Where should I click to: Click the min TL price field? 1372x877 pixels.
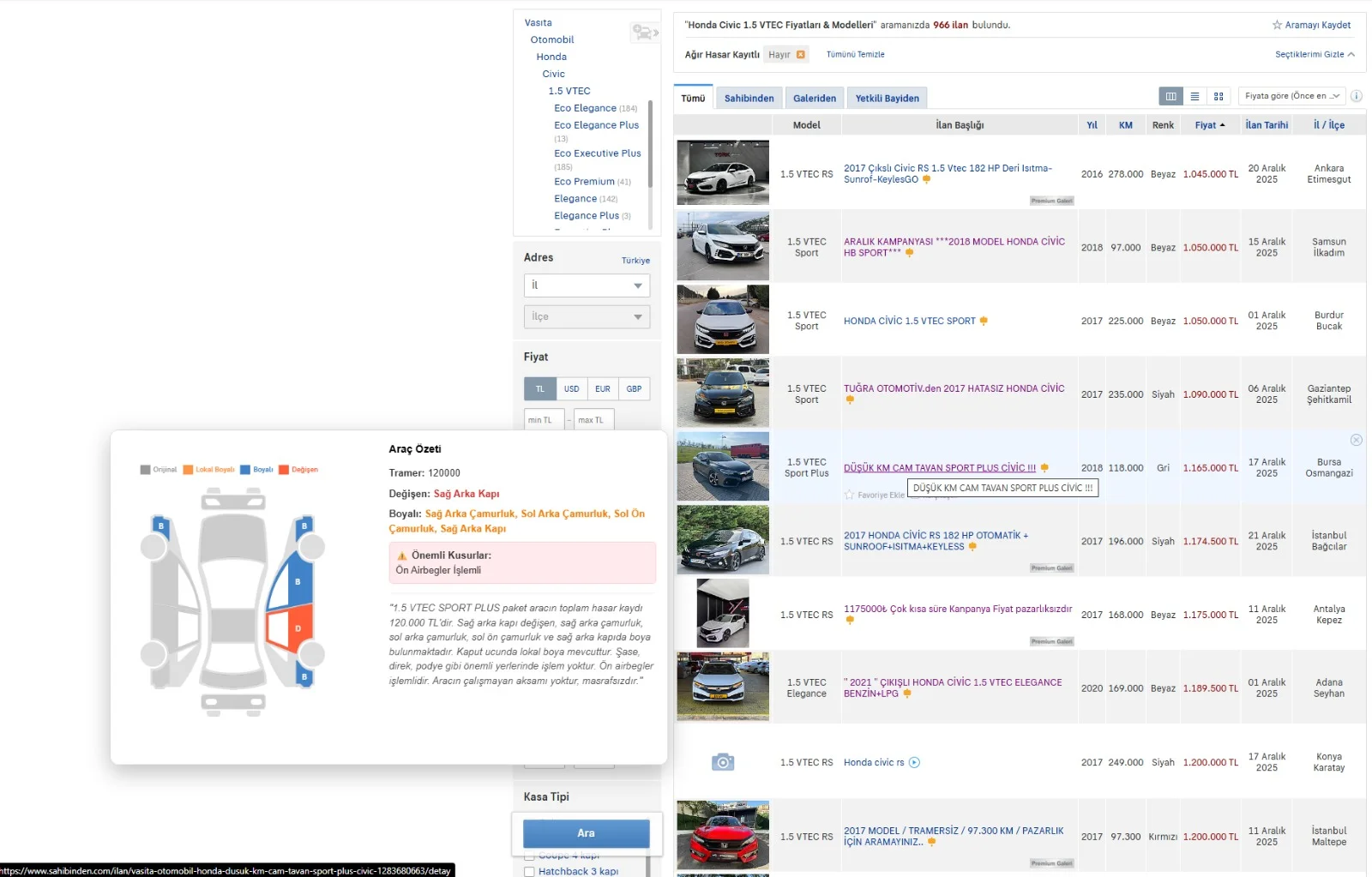tap(545, 420)
